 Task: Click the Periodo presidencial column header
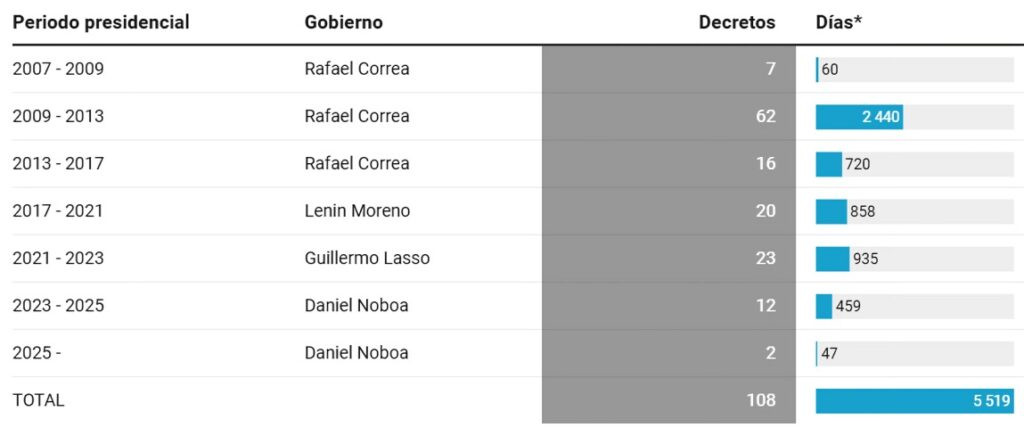tap(101, 22)
